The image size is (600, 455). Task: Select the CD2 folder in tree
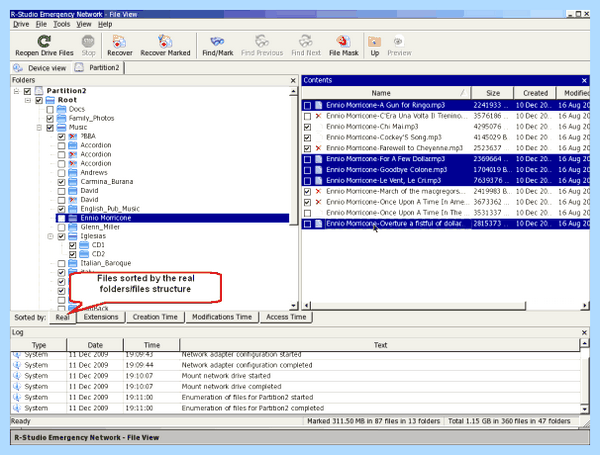98,254
